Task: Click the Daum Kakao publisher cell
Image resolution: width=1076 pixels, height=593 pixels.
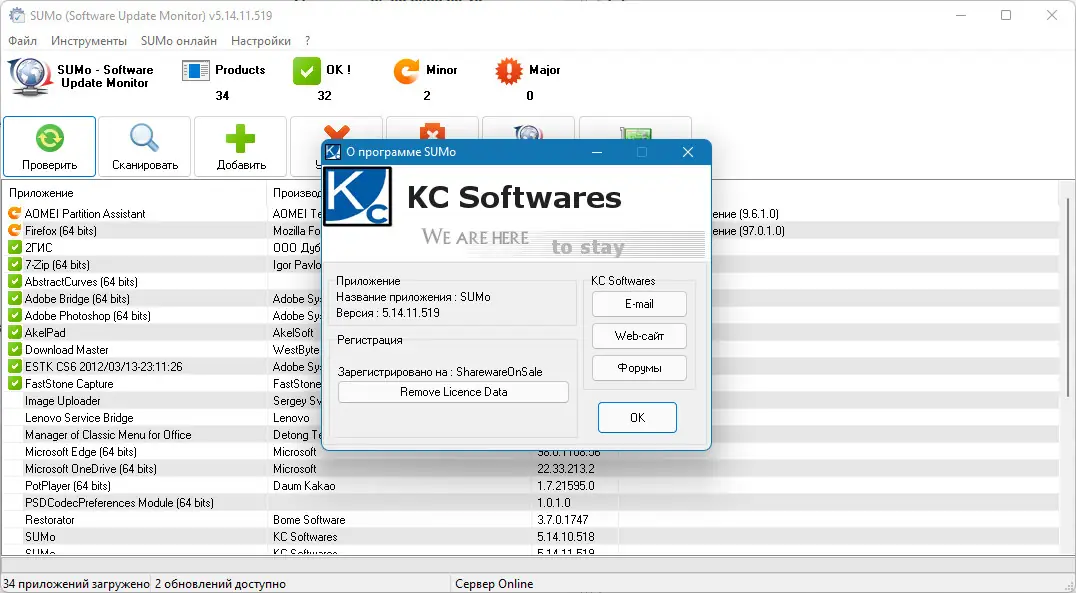Action: click(304, 486)
